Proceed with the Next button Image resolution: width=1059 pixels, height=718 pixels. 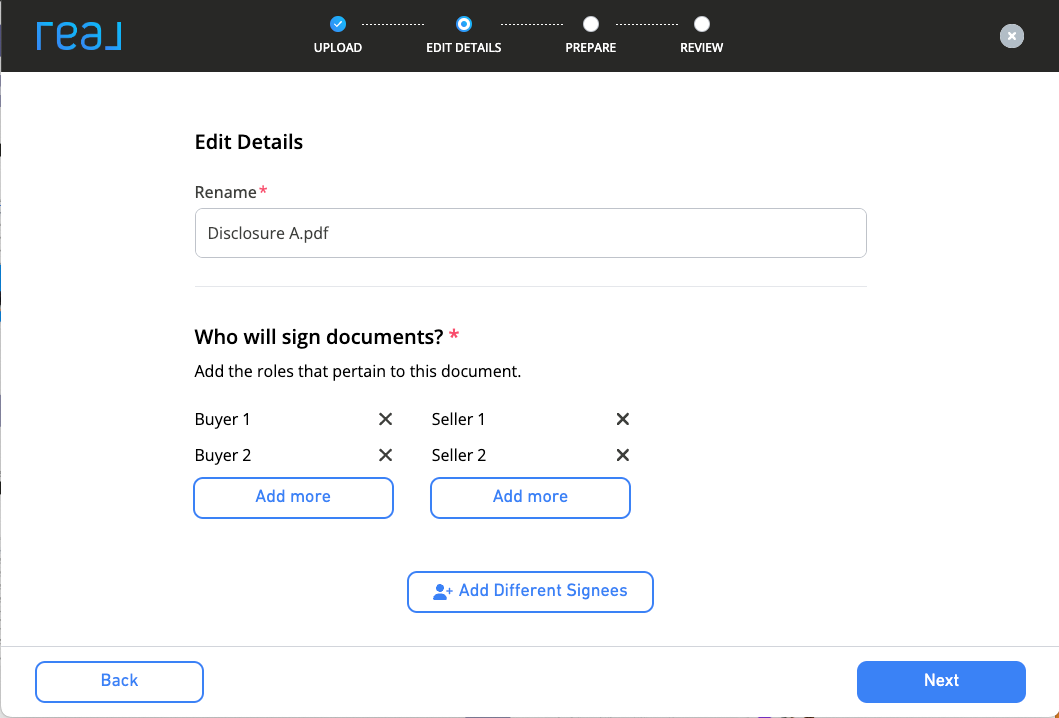pos(941,682)
